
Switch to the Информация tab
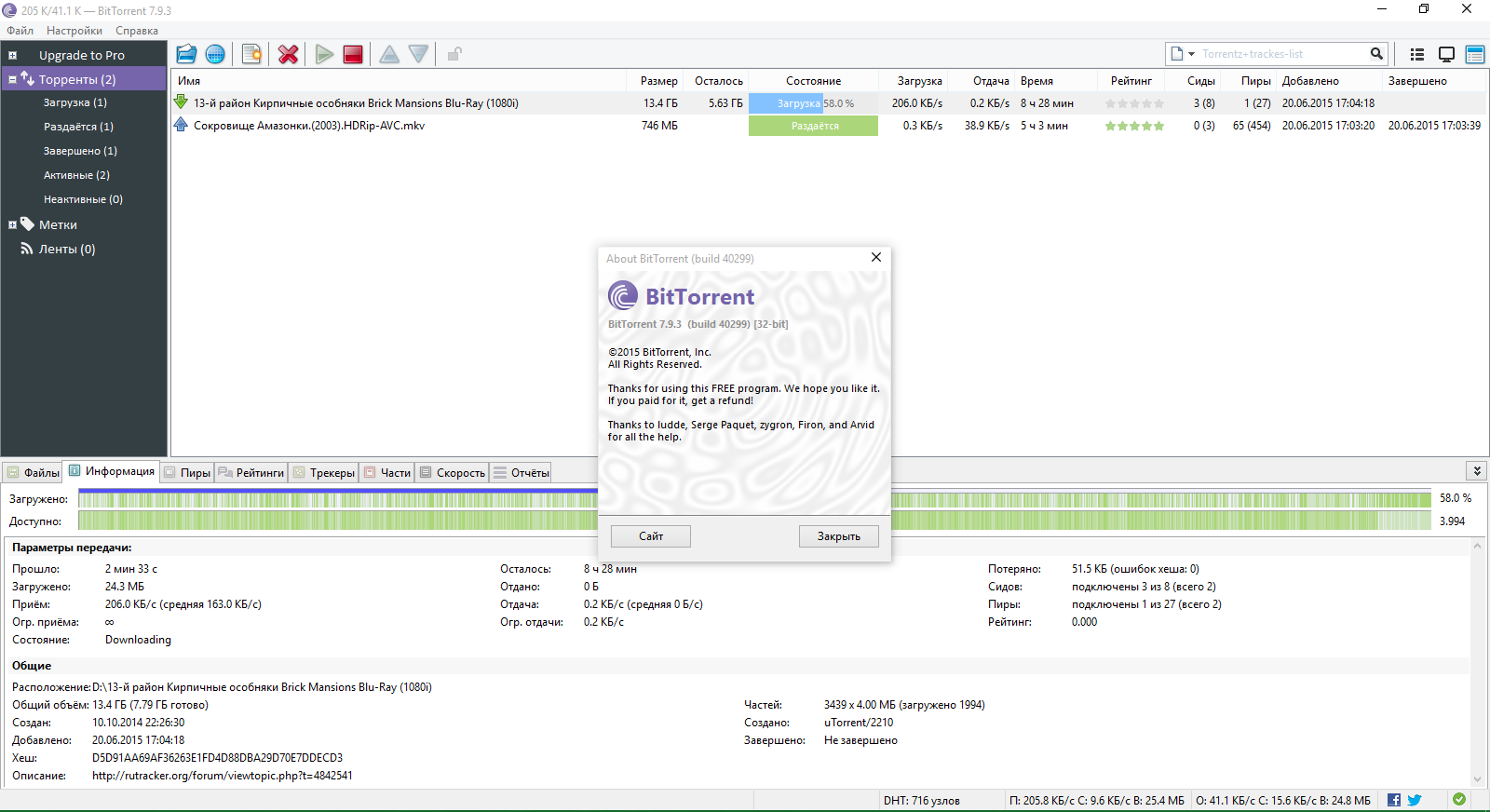tap(111, 471)
